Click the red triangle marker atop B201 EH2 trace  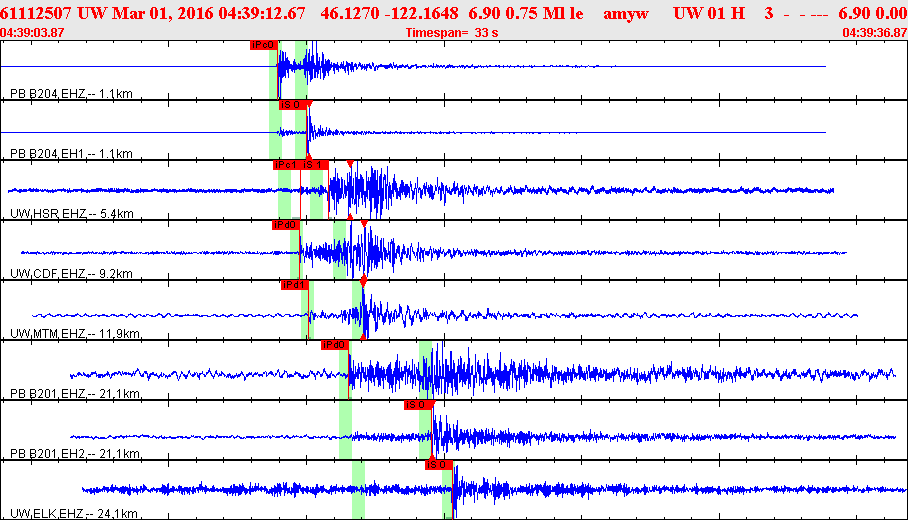[431, 404]
